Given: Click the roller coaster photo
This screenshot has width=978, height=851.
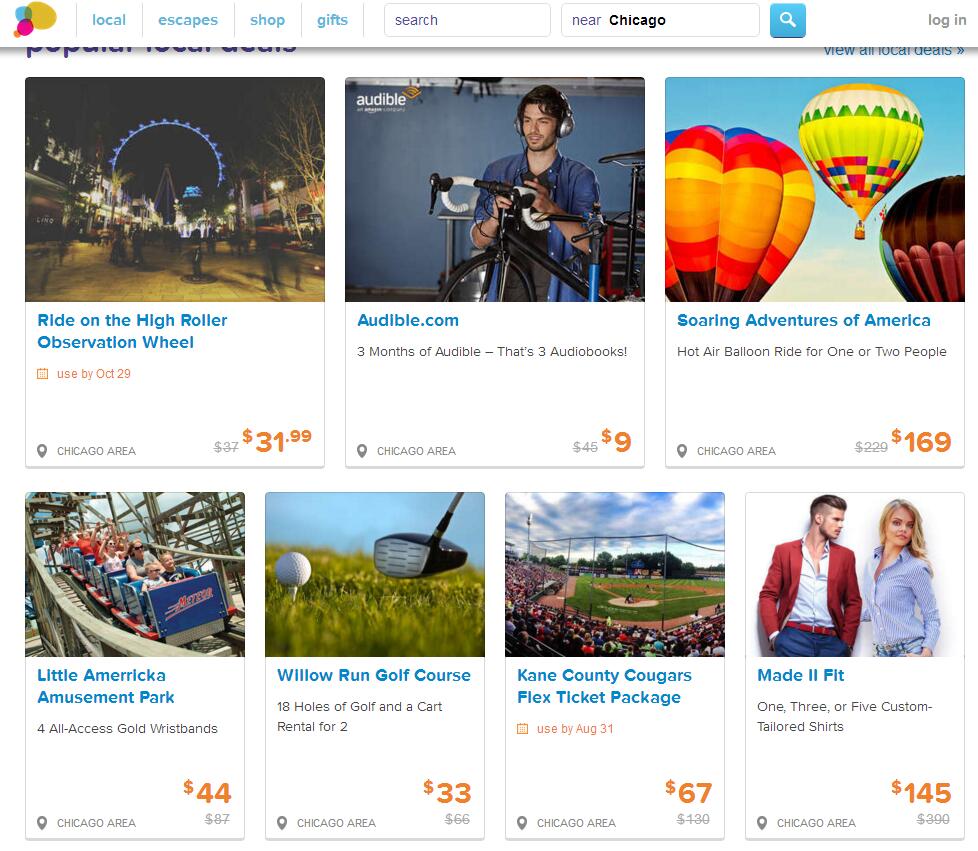Looking at the screenshot, I should [x=135, y=574].
